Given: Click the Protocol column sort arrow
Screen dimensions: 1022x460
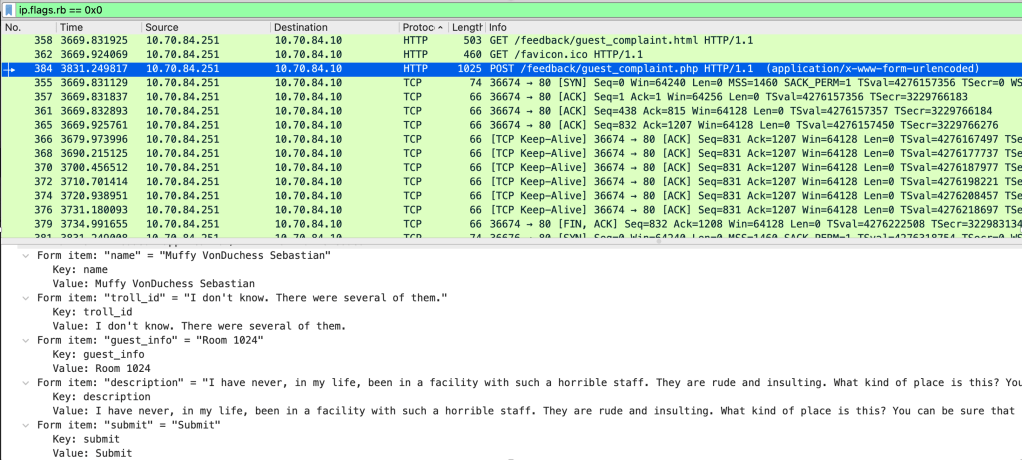Looking at the screenshot, I should click(x=441, y=27).
